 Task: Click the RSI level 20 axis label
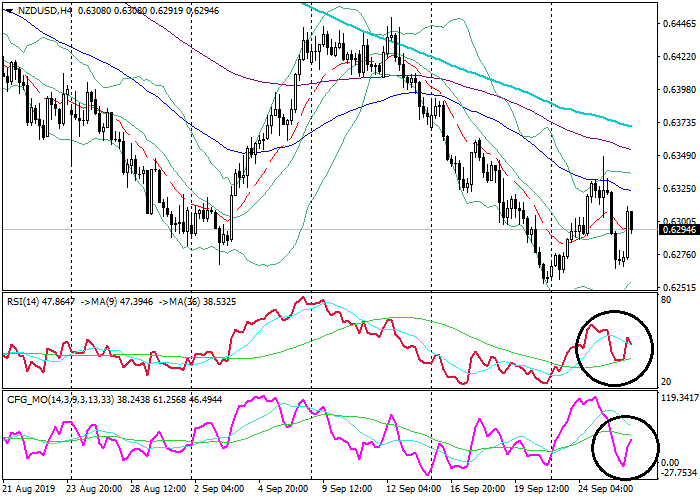[x=667, y=382]
